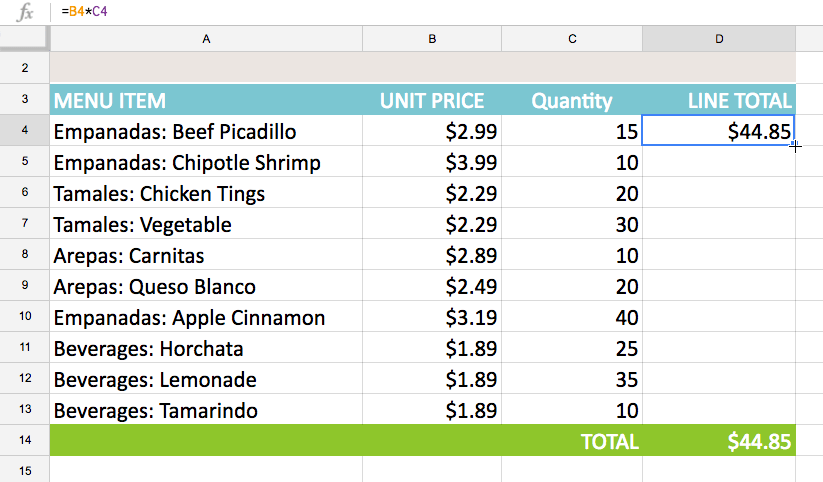Click the $3.19 Apple Cinnamon price cell

432,318
